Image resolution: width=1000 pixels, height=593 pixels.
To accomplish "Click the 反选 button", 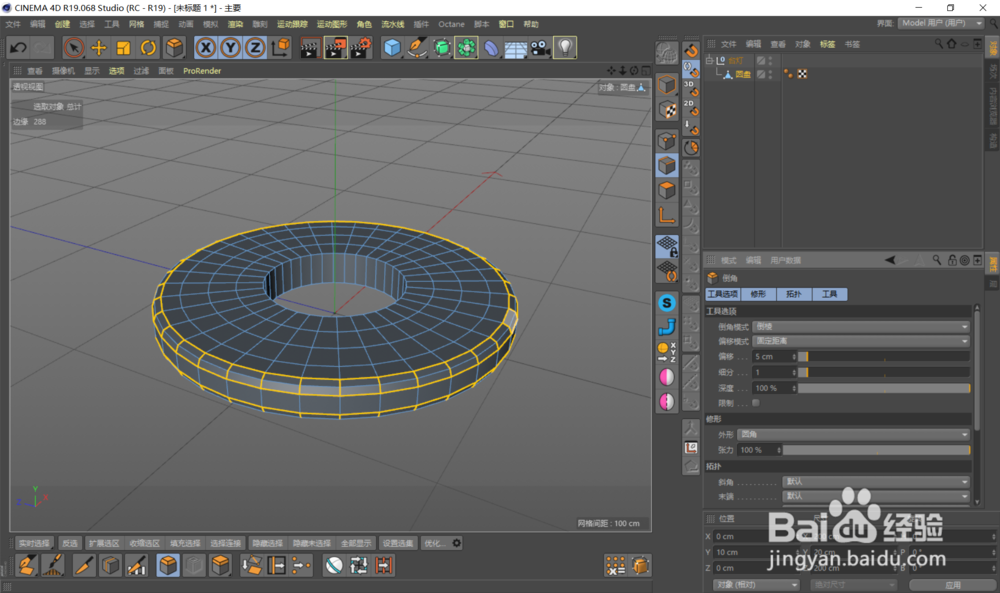I will click(x=70, y=543).
